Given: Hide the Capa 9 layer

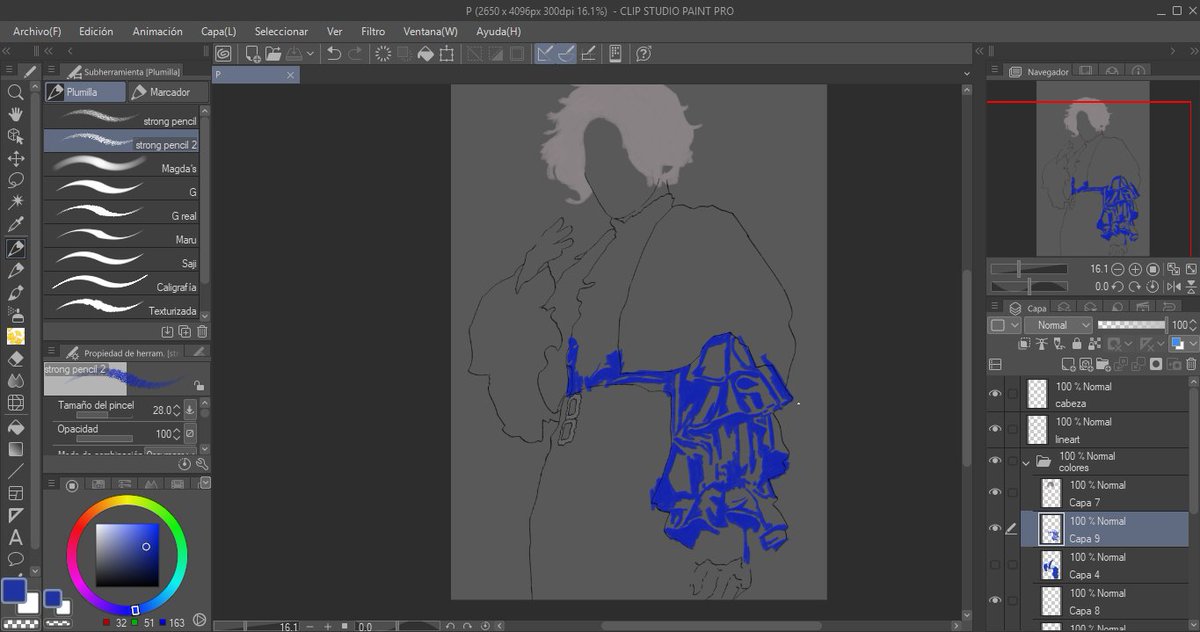Looking at the screenshot, I should [x=995, y=528].
